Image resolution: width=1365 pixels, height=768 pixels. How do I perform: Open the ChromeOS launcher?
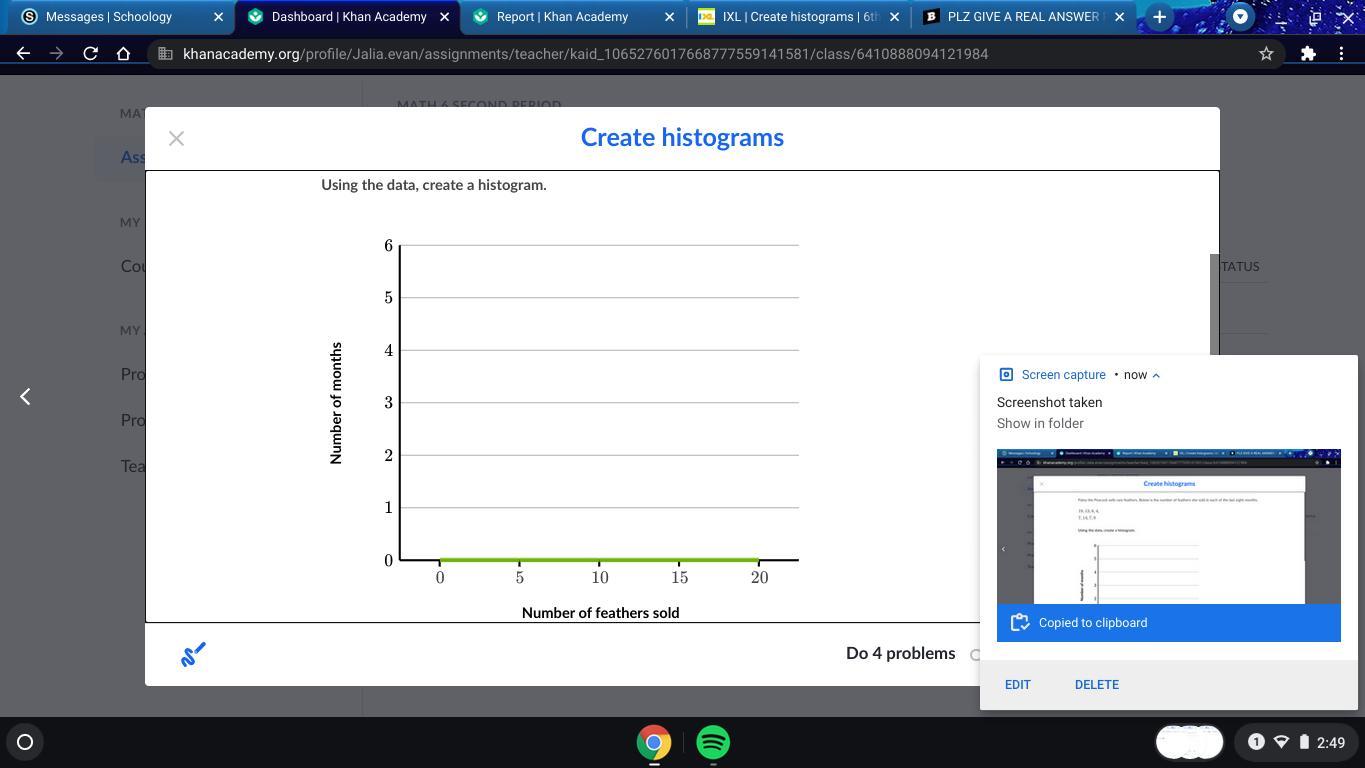point(25,742)
